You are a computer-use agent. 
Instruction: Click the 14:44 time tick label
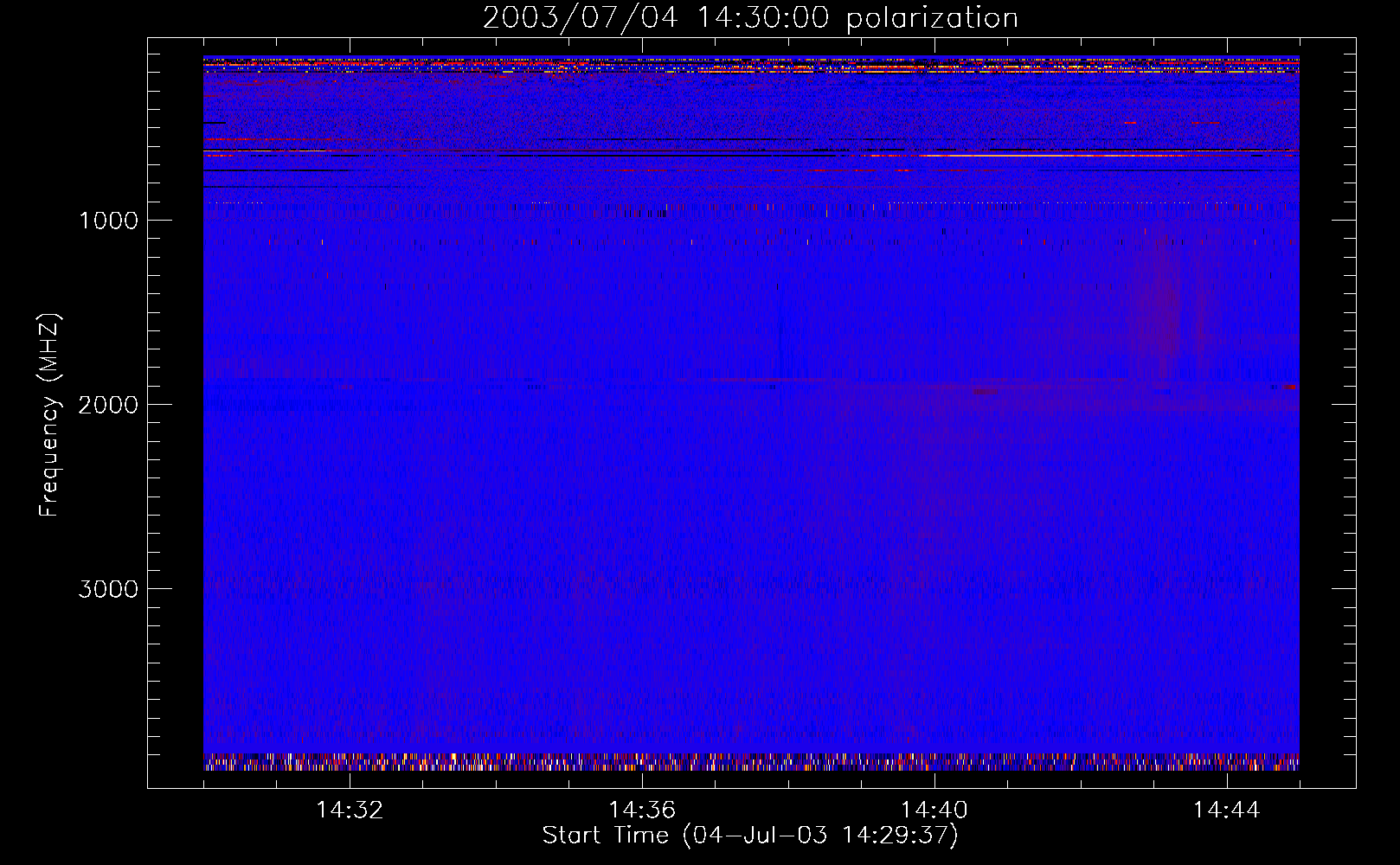[1227, 810]
